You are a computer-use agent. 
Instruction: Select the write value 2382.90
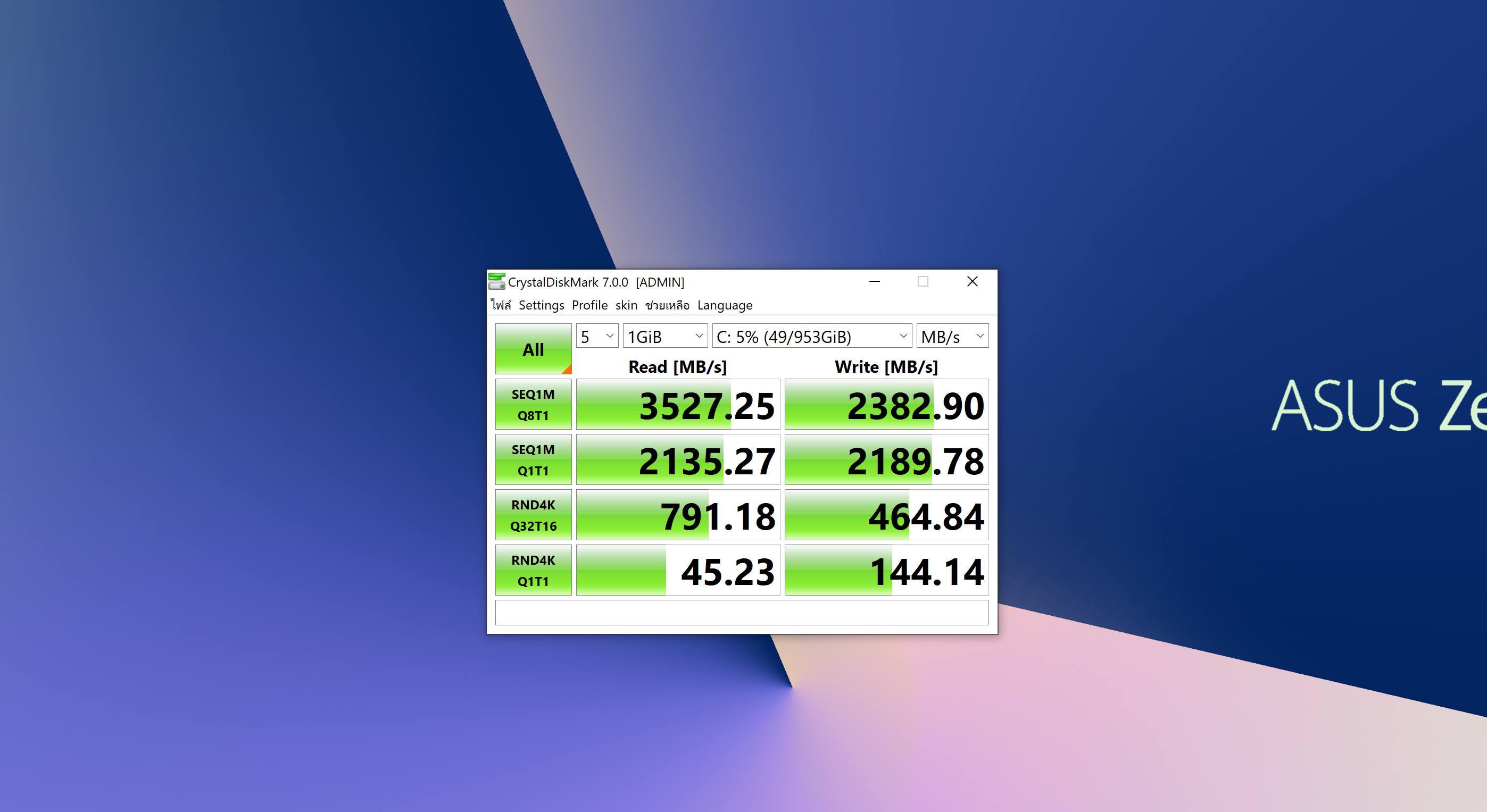coord(887,405)
